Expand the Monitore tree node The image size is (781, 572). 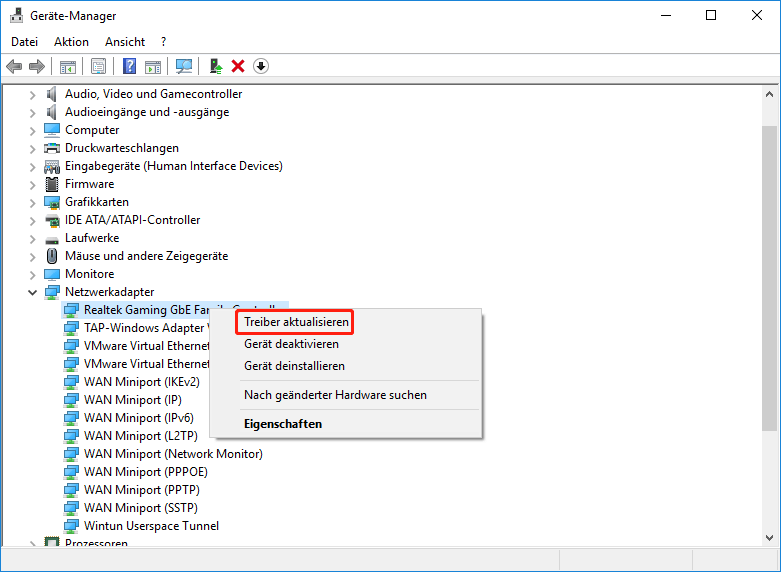(32, 274)
